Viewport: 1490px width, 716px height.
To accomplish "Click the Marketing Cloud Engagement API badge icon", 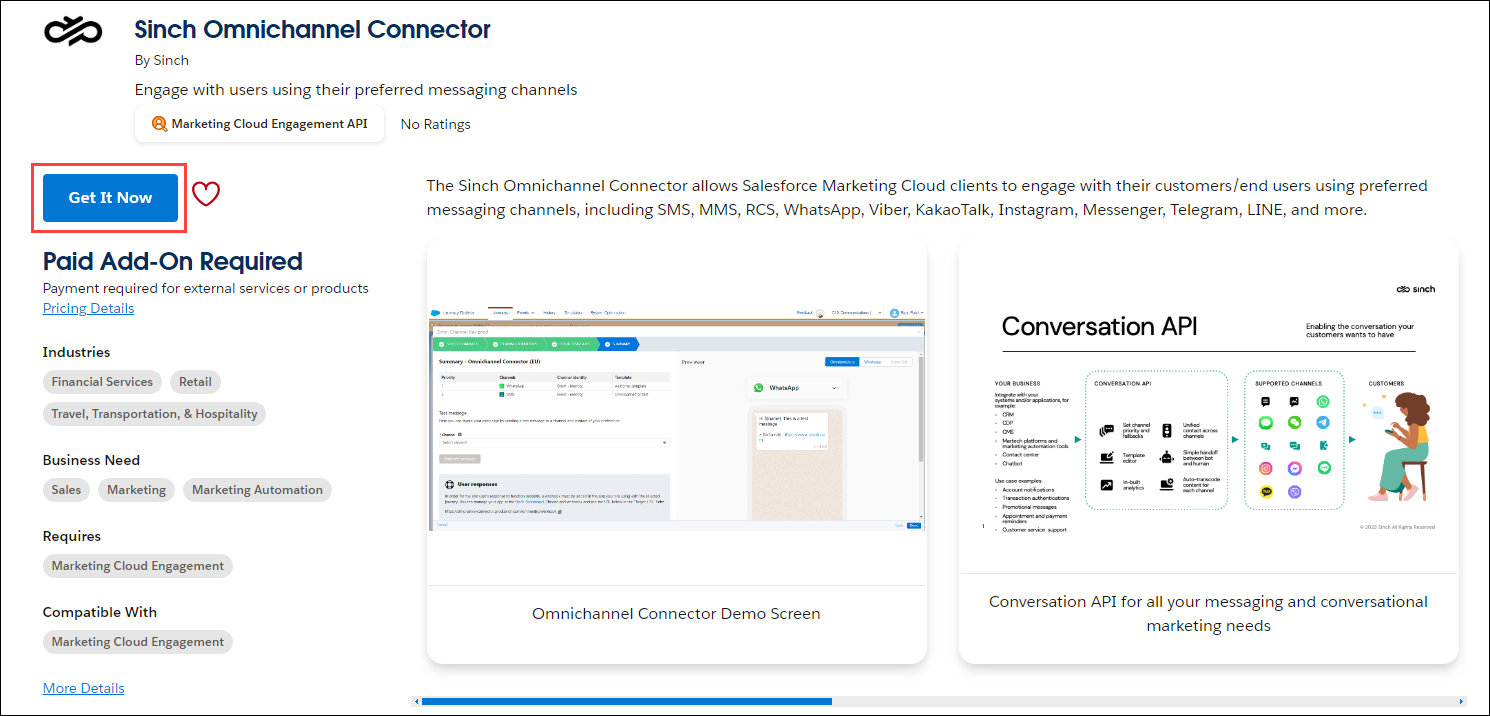I will click(159, 123).
